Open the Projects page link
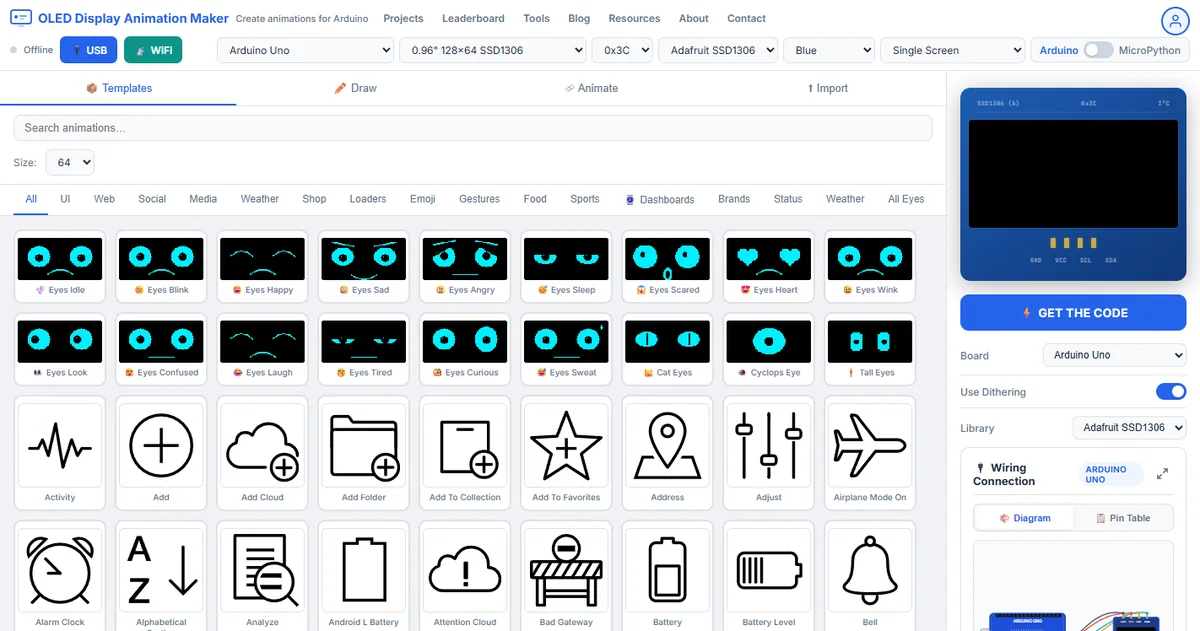 pos(403,18)
